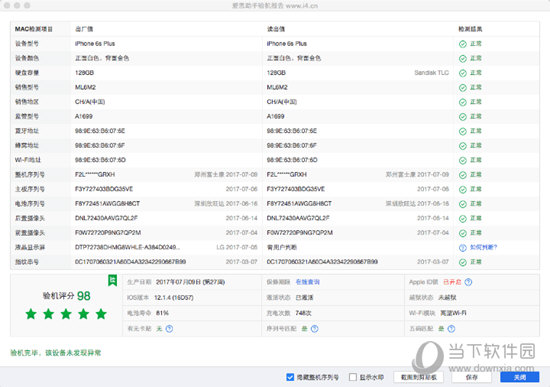Image resolution: width=550 pixels, height=387 pixels.
Task: Click the 读取值 column header
Action: click(x=276, y=29)
